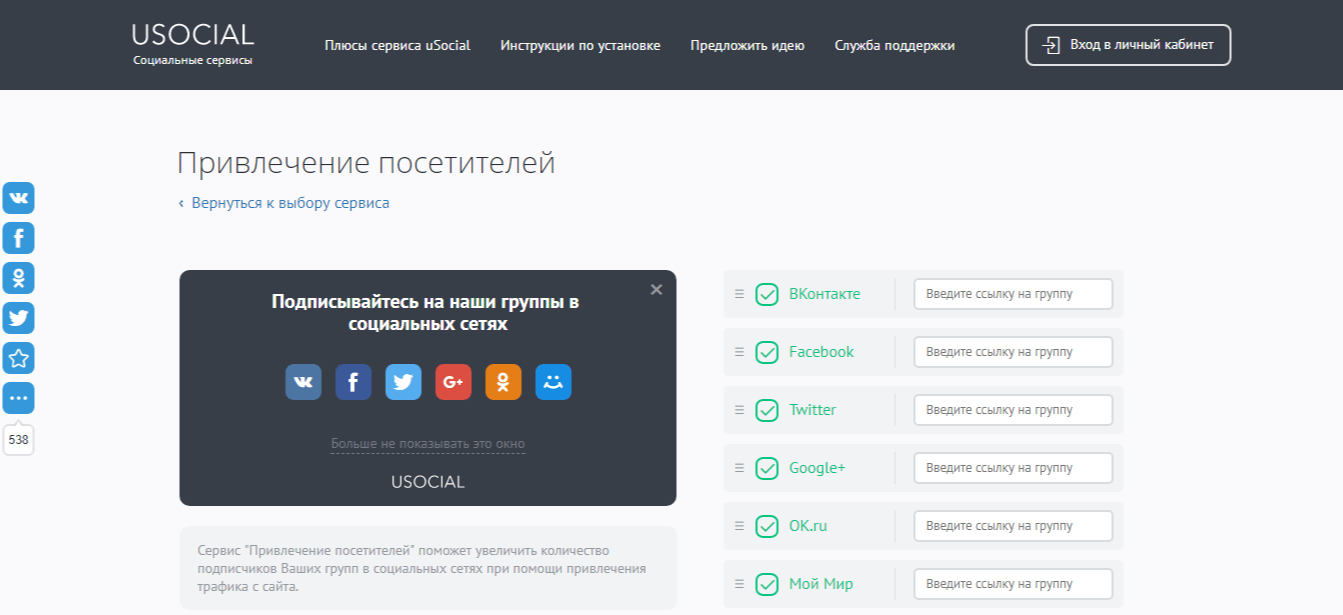Click Больше не показывать это окно link

pos(428,444)
